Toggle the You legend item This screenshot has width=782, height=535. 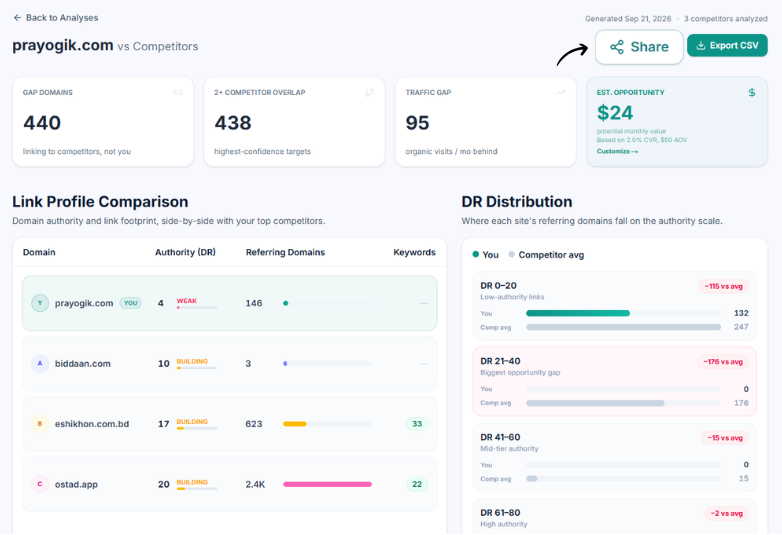485,255
